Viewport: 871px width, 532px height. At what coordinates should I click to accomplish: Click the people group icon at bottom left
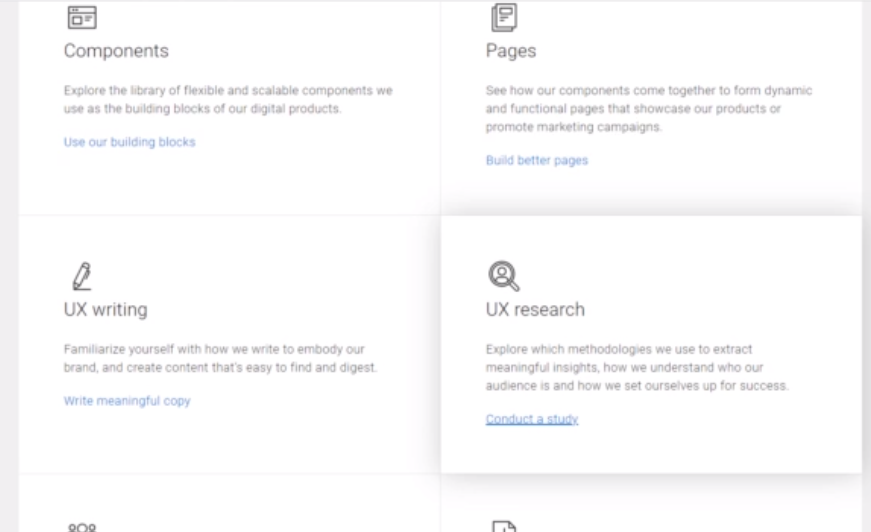(79, 526)
